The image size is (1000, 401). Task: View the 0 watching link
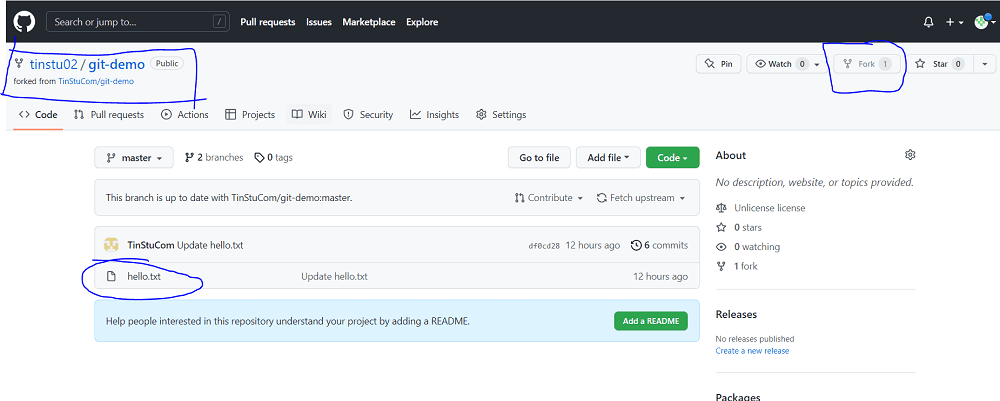pyautogui.click(x=756, y=247)
